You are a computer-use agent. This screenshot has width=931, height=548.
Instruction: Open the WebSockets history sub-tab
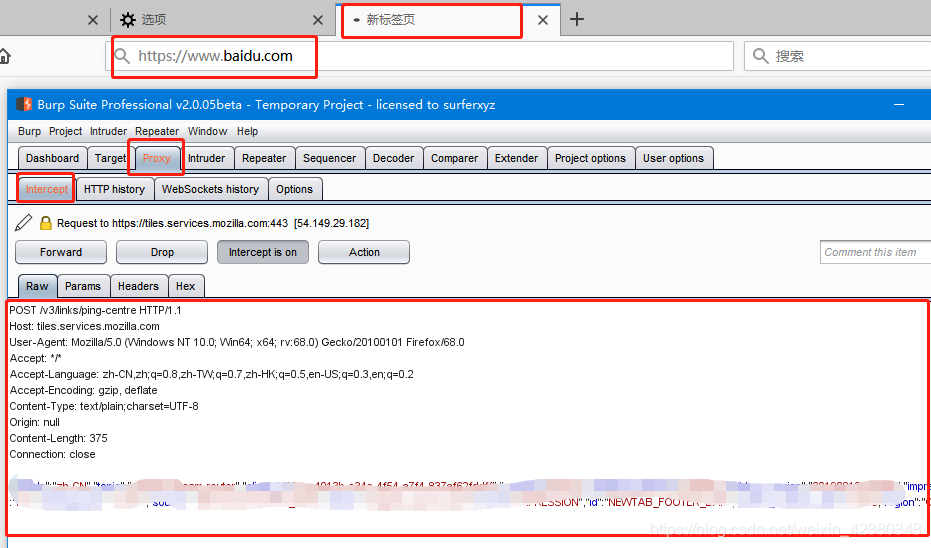[x=210, y=189]
